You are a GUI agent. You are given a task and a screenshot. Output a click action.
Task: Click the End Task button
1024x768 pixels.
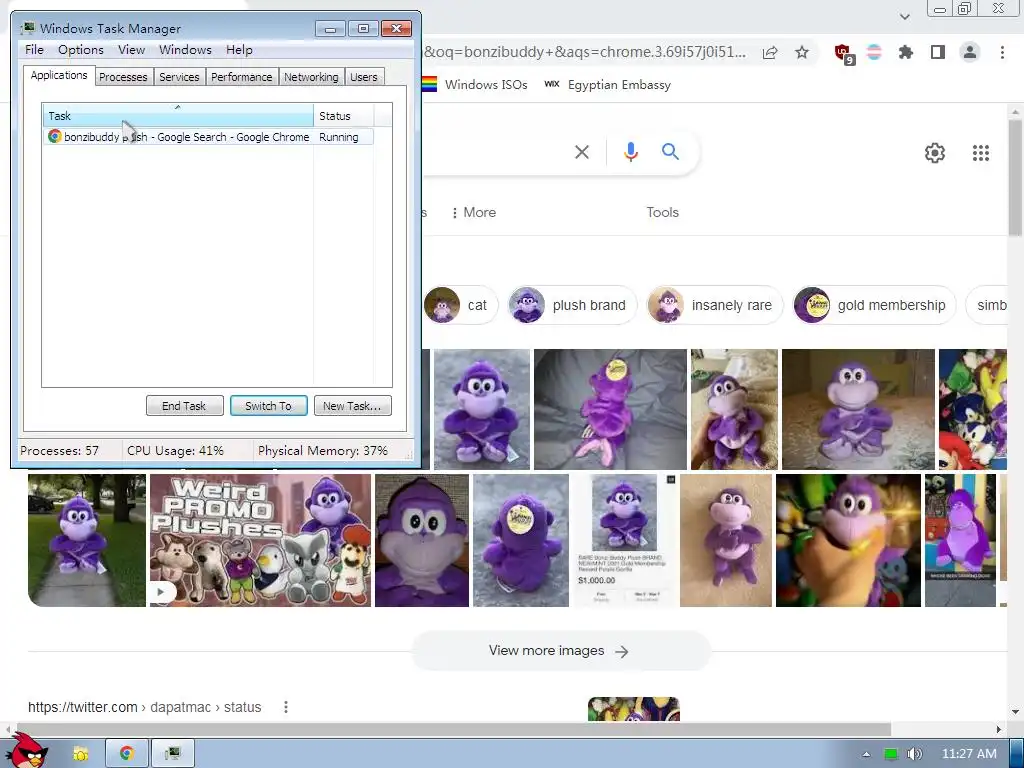point(184,406)
